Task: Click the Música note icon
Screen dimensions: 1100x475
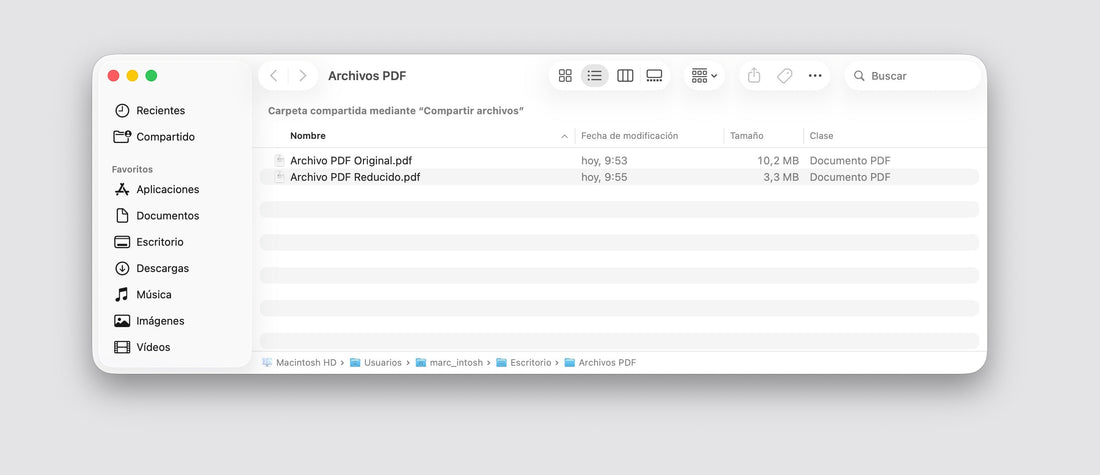Action: tap(122, 295)
